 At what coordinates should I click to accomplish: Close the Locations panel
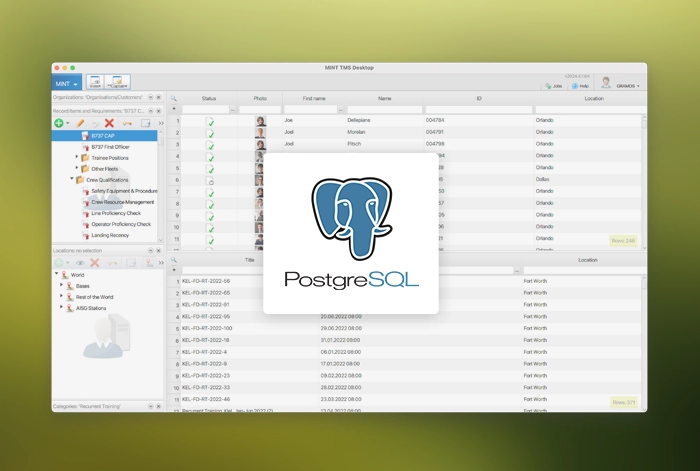(158, 250)
